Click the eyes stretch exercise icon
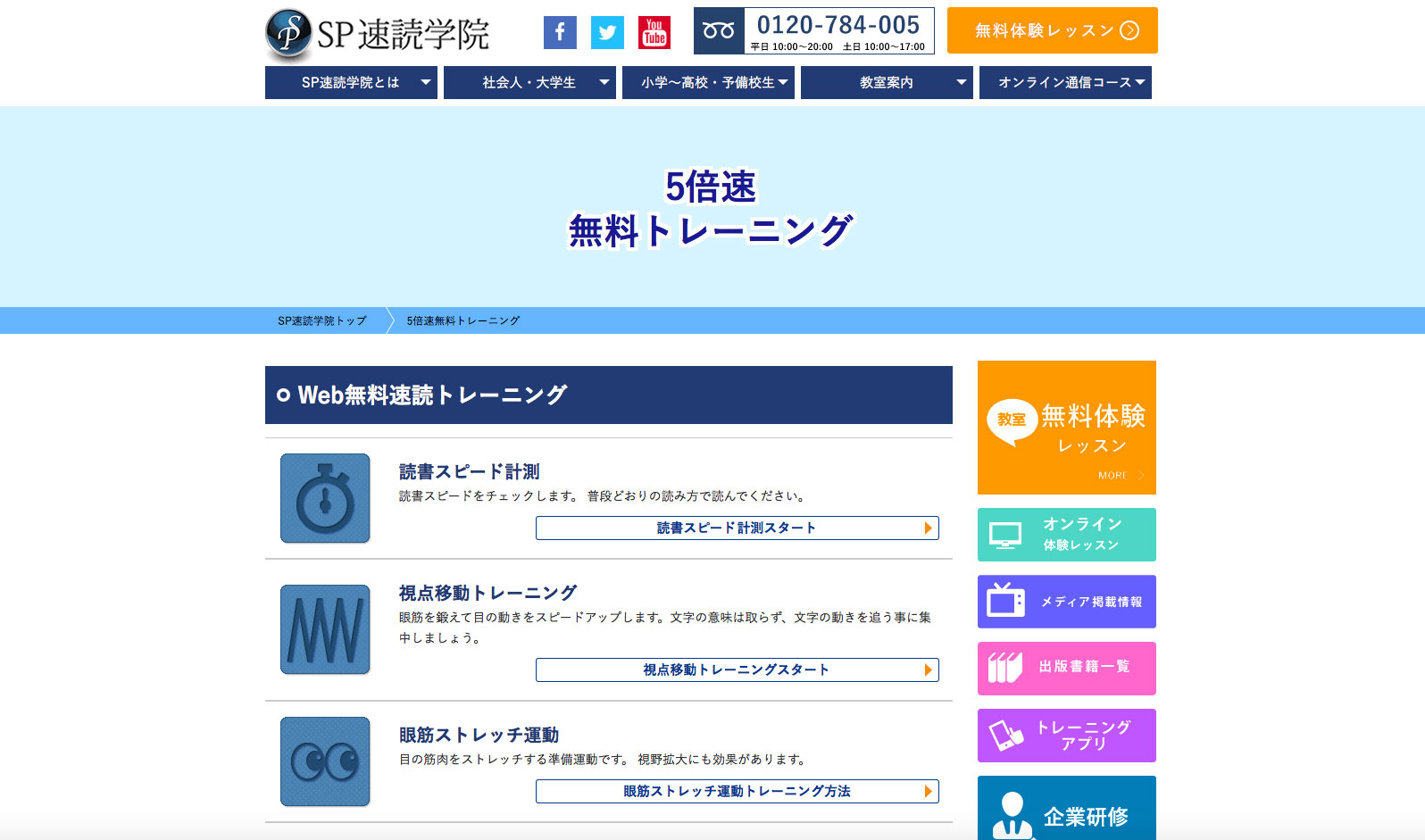Viewport: 1425px width, 840px height. coord(325,761)
